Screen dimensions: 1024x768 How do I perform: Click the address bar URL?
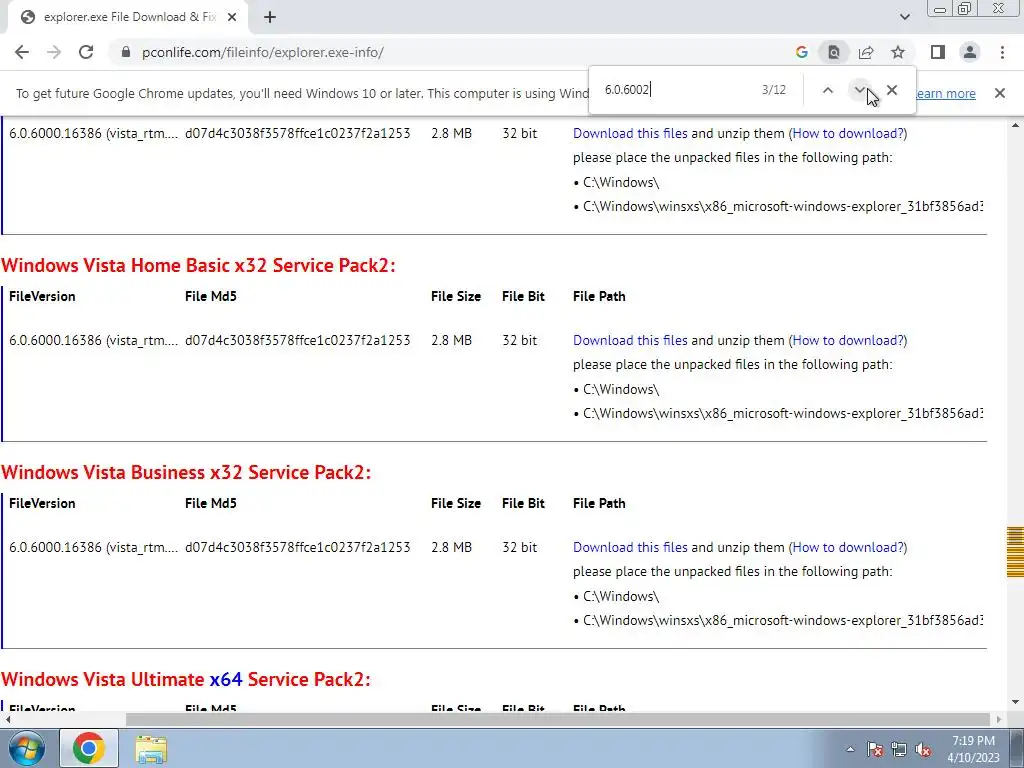tap(263, 52)
